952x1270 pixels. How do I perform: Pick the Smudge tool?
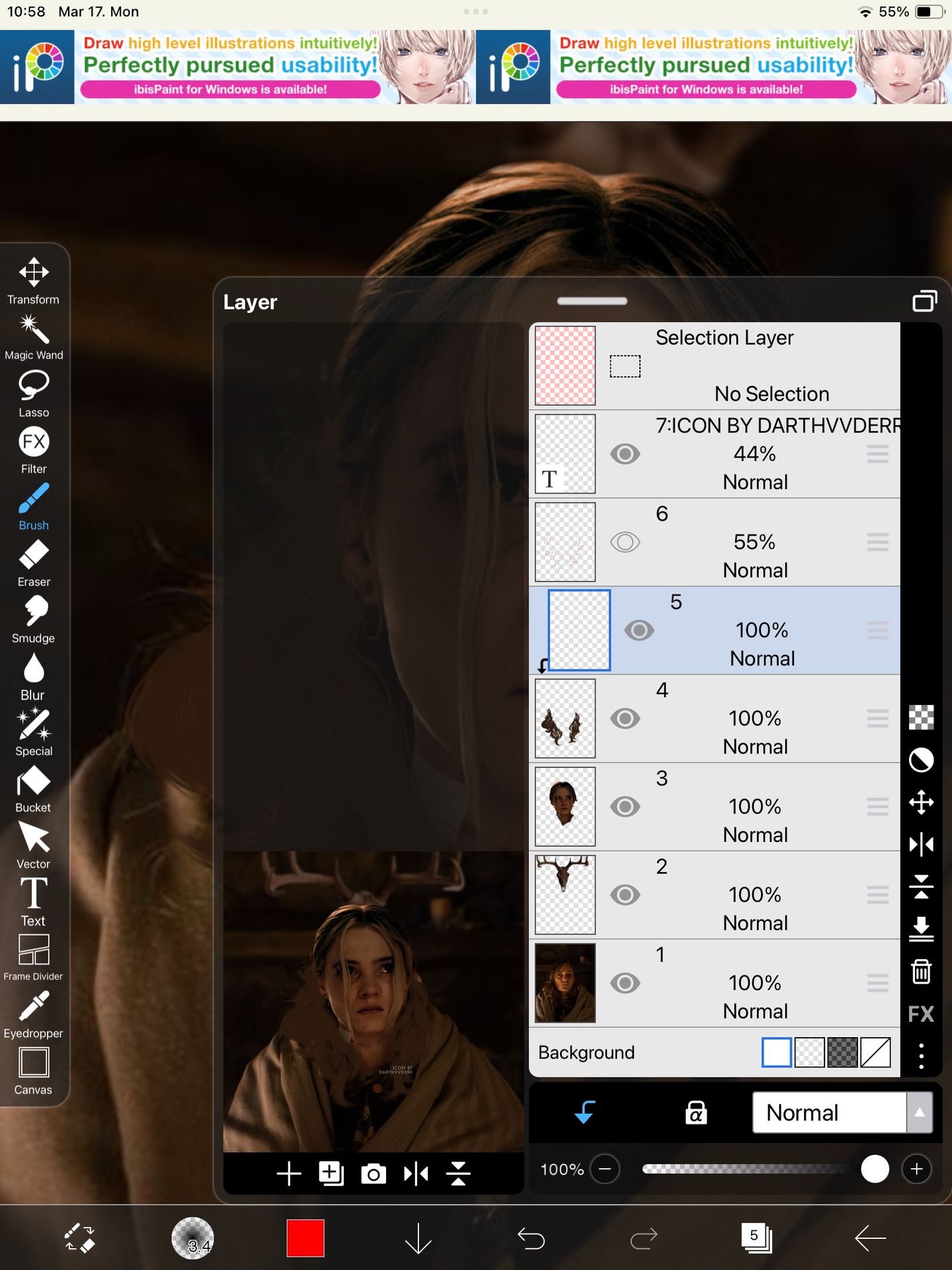[x=34, y=620]
